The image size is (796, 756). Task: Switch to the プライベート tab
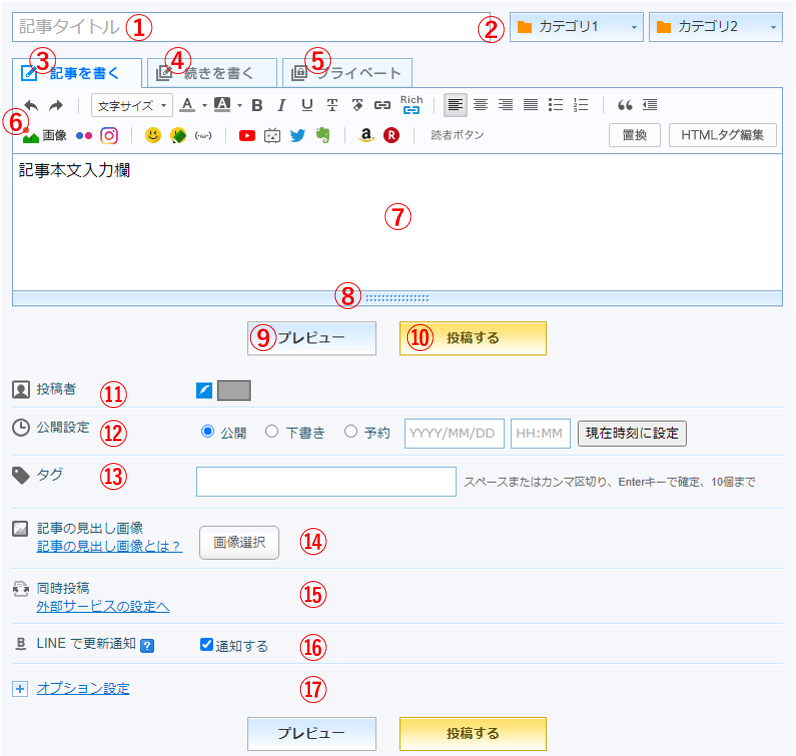pos(347,73)
